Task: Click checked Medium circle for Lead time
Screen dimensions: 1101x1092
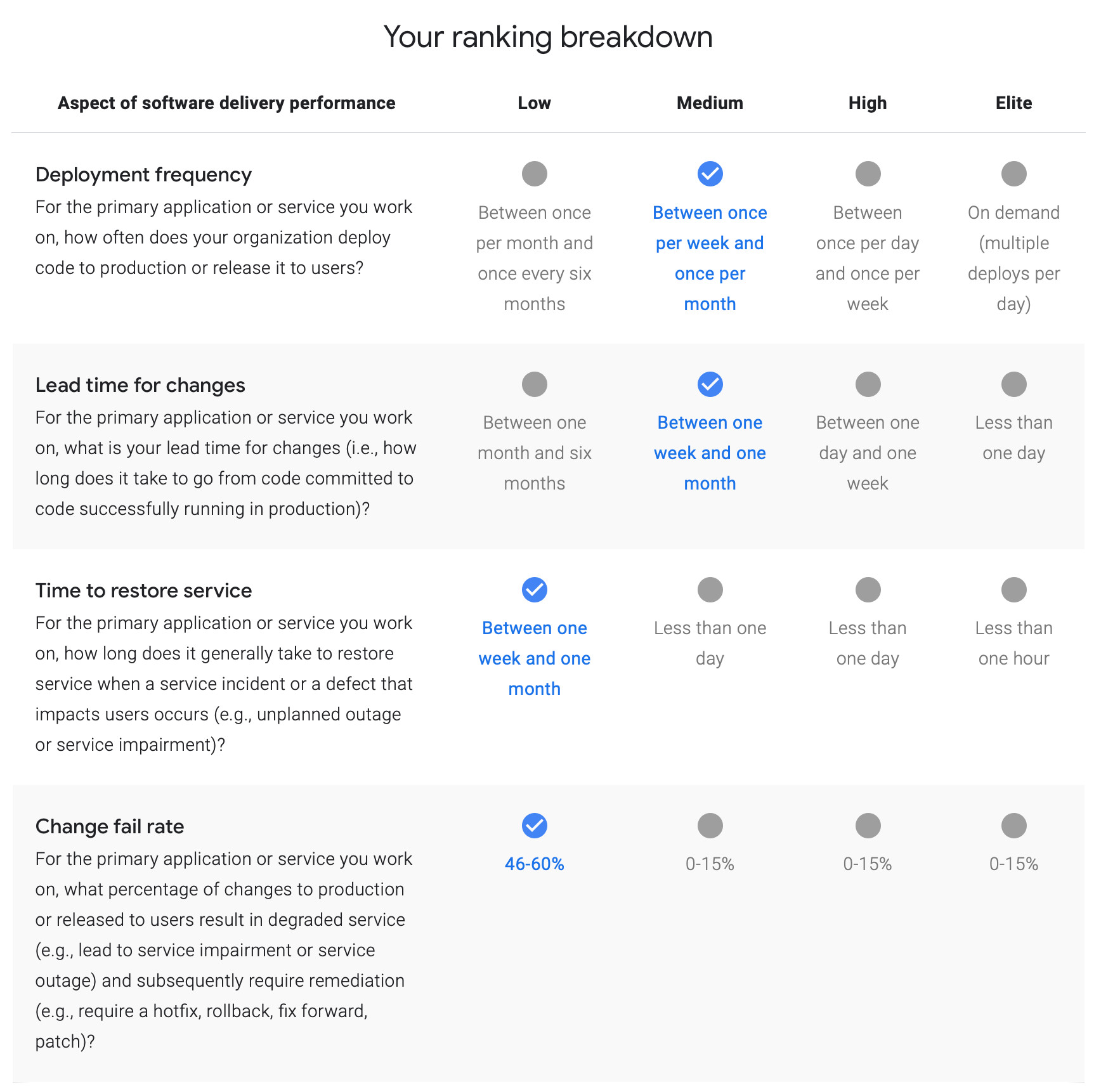Action: pos(710,384)
